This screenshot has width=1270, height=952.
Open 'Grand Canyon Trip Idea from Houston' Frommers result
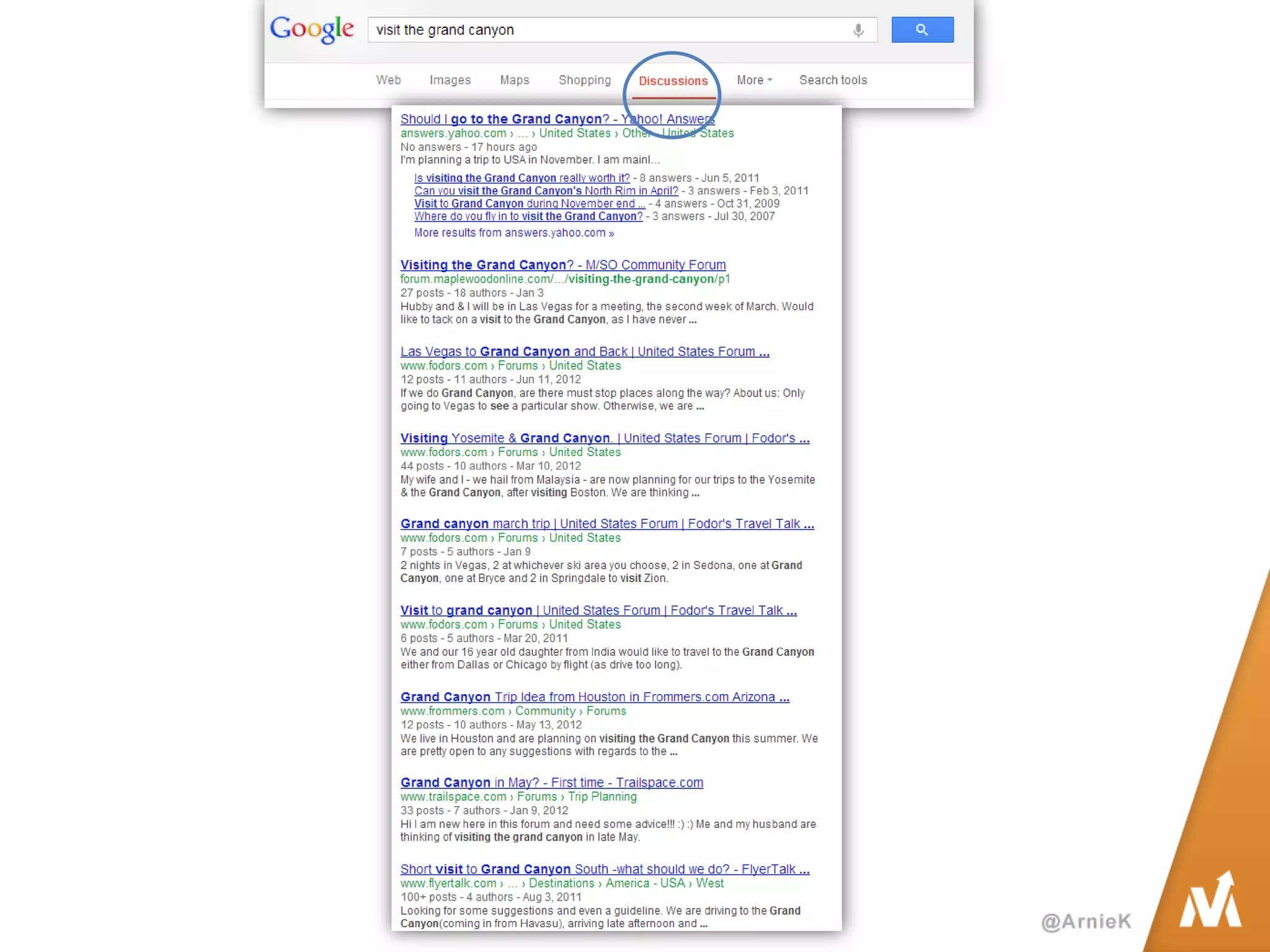pos(594,697)
